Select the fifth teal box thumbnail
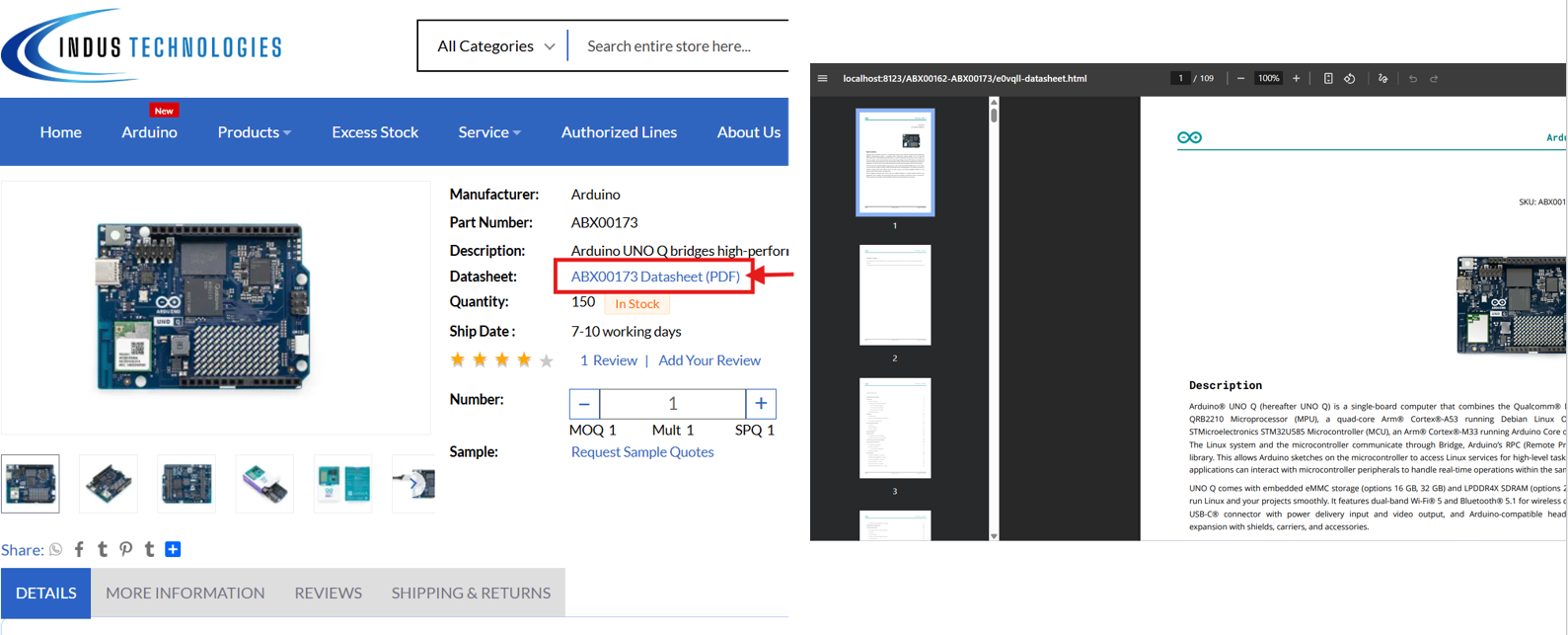Image resolution: width=1568 pixels, height=635 pixels. [342, 484]
